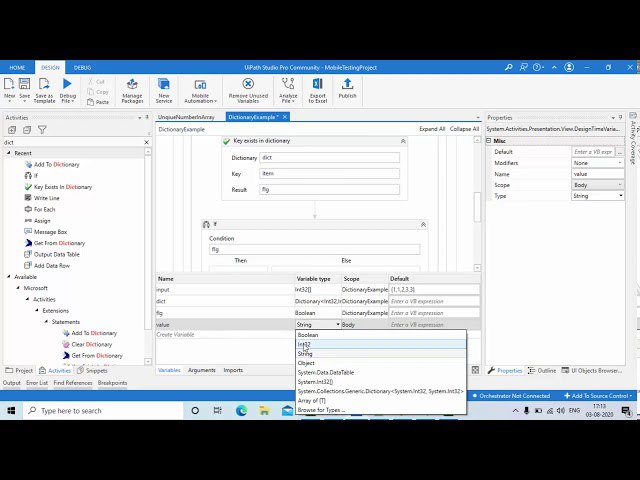Click the Name property field value
The width and height of the screenshot is (640, 480).
(598, 174)
